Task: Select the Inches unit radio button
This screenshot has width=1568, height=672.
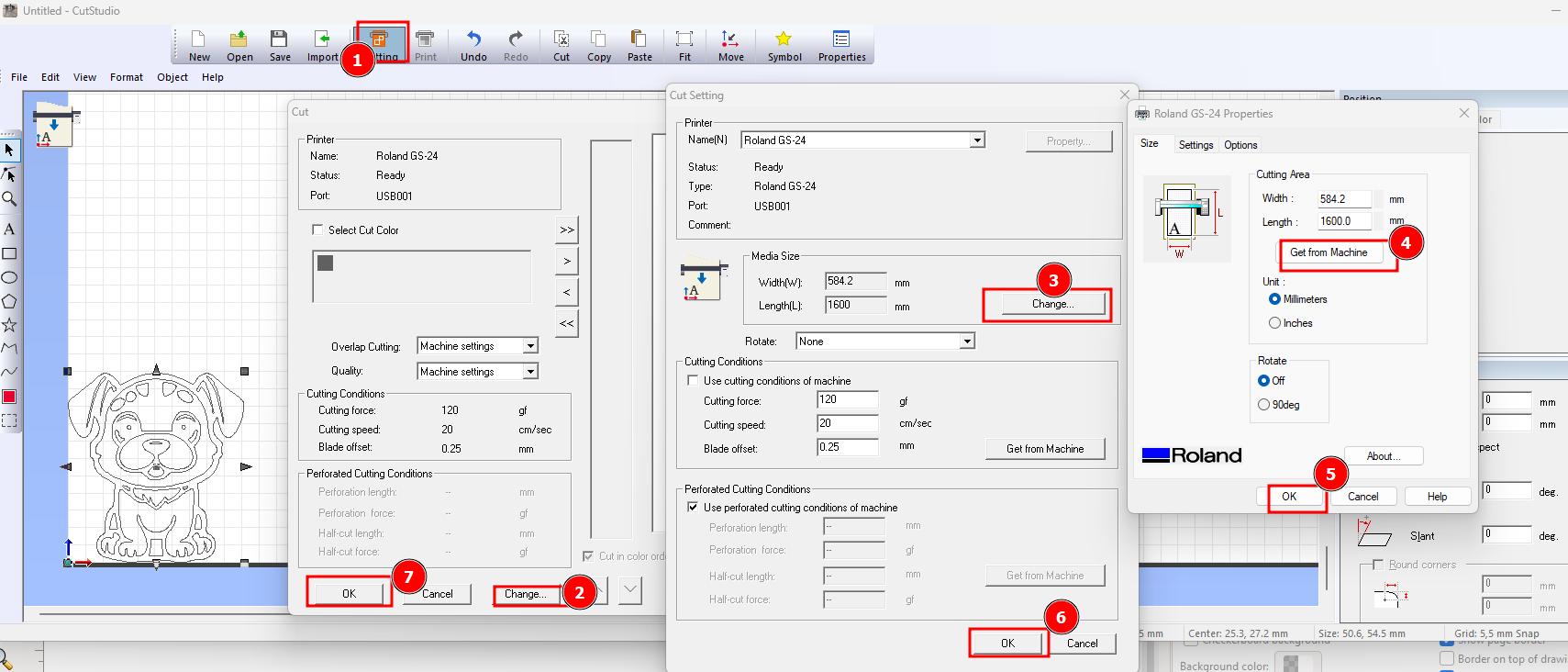Action: [x=1274, y=323]
